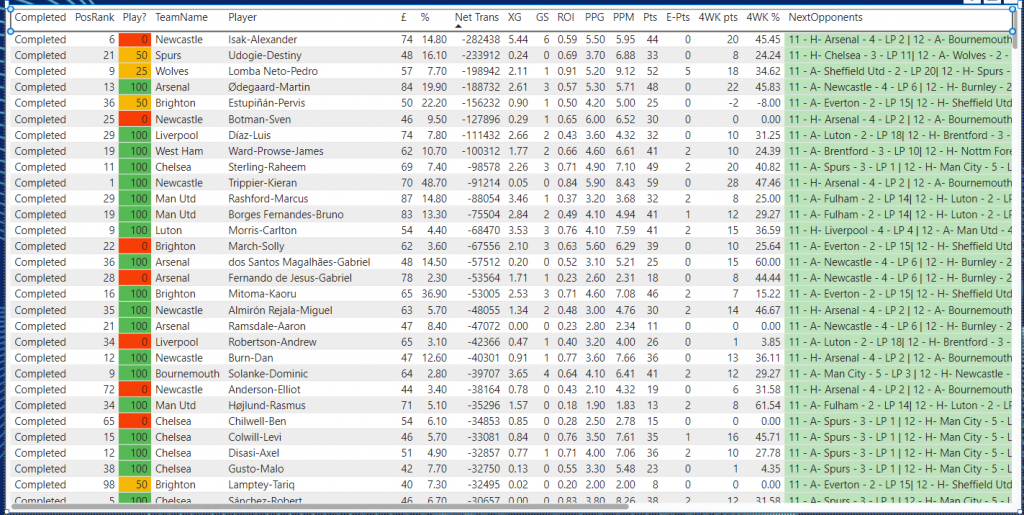Click the PPG column header
1024x515 pixels.
(x=594, y=18)
